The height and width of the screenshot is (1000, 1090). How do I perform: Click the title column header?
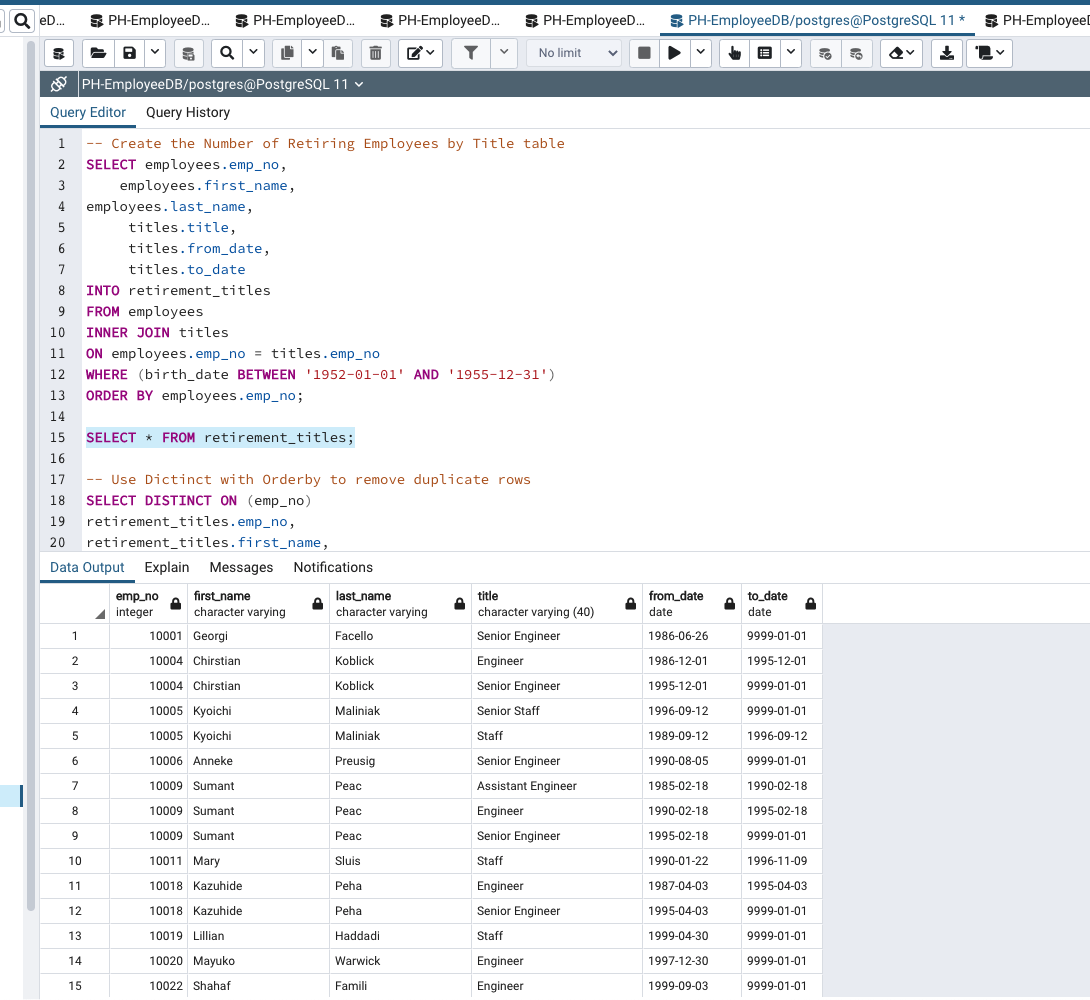tap(556, 604)
